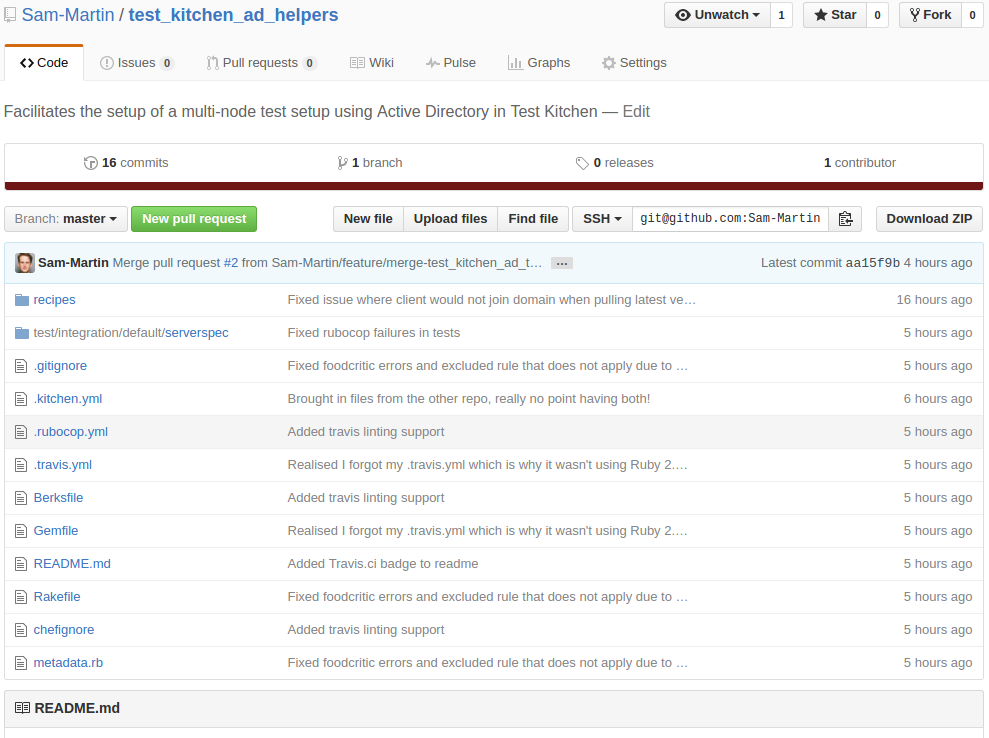This screenshot has height=738, width=989.
Task: Open latest commit aa15f9b
Action: (872, 263)
